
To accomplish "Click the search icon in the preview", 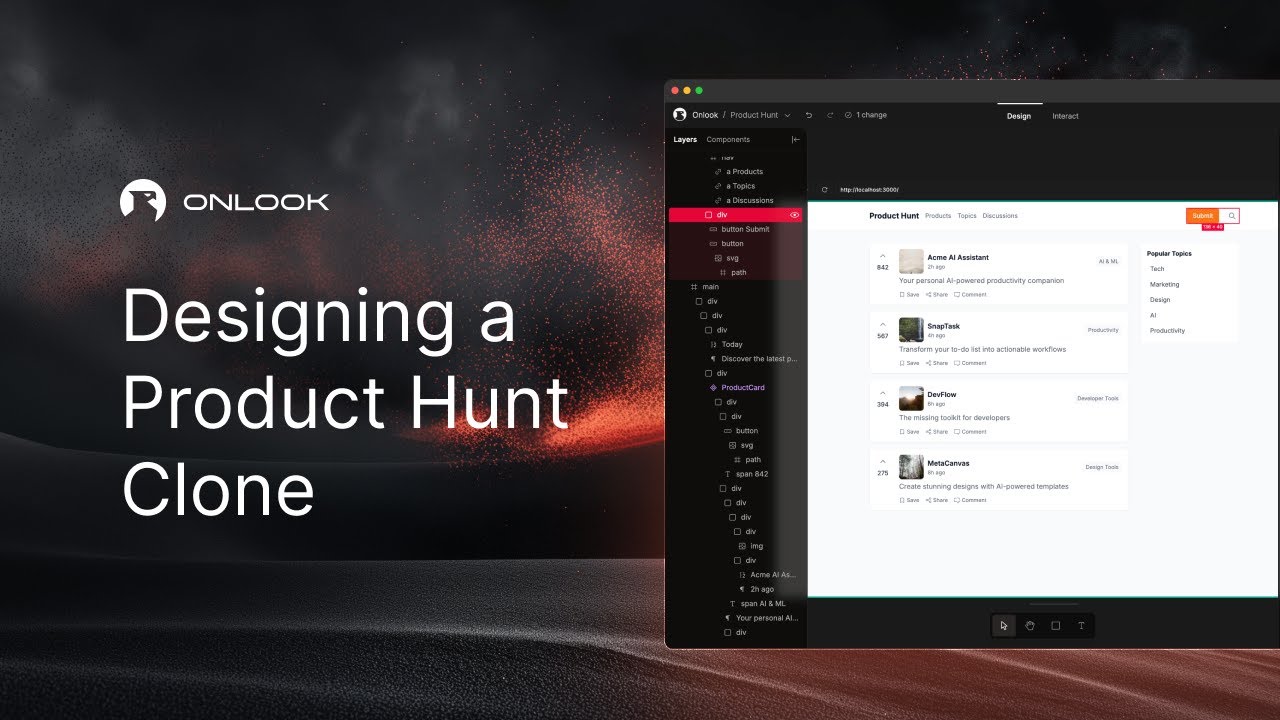I will point(1232,216).
